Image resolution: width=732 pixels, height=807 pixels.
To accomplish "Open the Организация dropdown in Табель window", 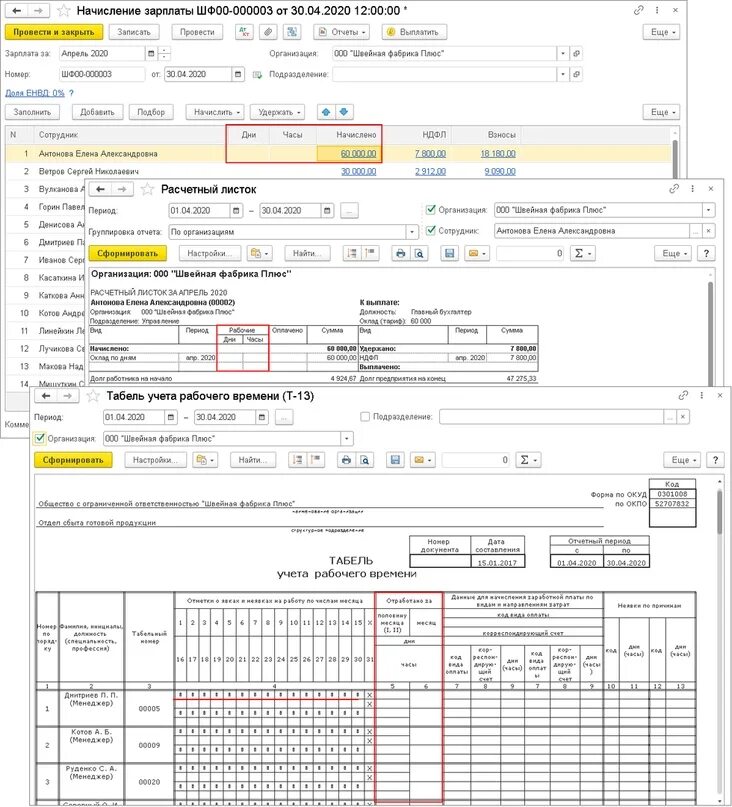I will tap(346, 439).
